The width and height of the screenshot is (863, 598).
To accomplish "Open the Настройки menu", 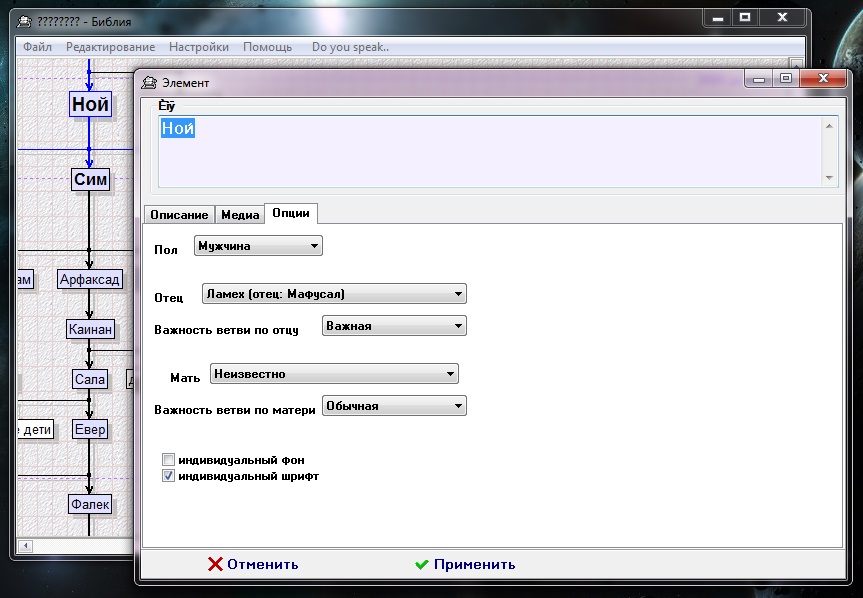I will [198, 47].
